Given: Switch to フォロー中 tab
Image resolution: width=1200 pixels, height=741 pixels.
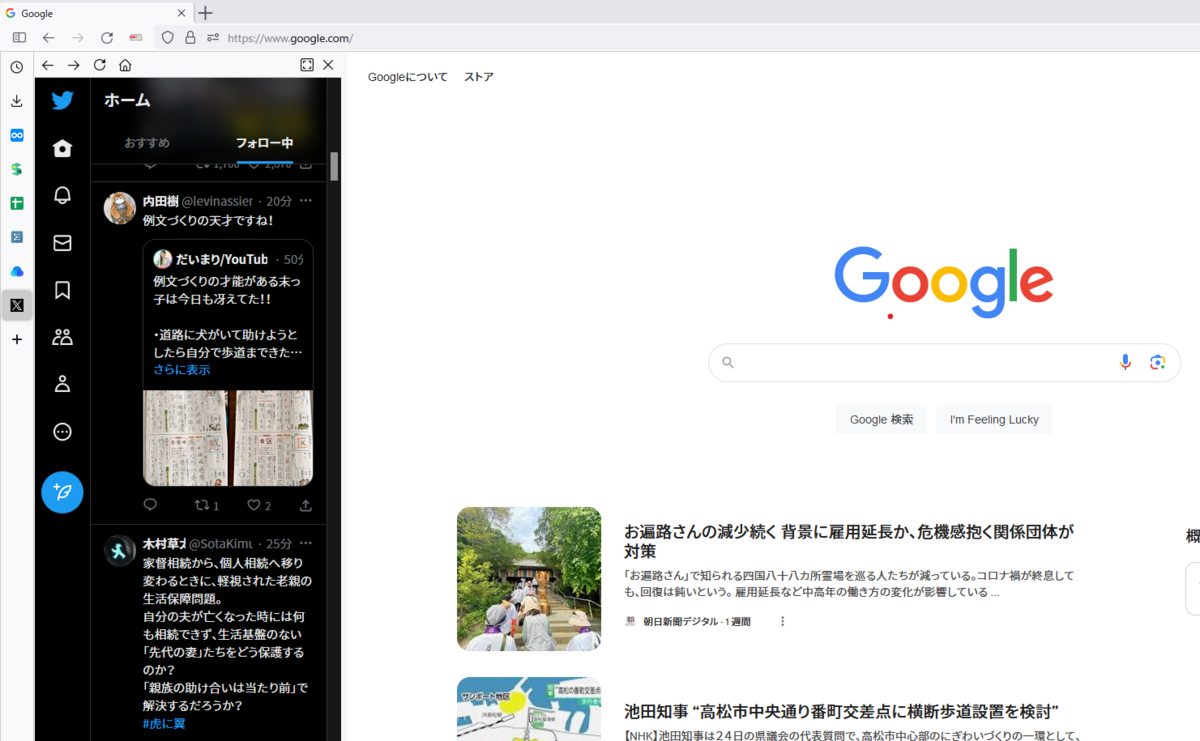Looking at the screenshot, I should [264, 143].
